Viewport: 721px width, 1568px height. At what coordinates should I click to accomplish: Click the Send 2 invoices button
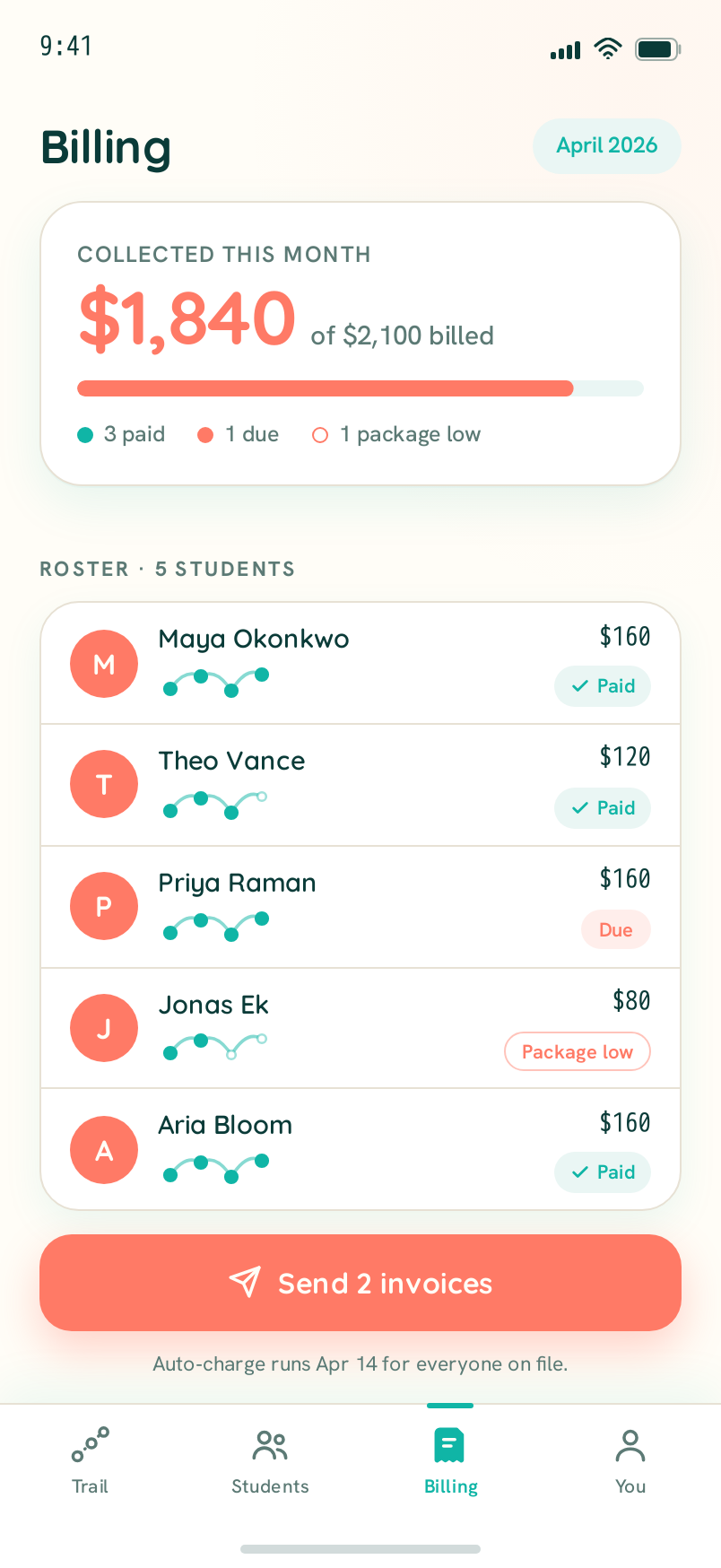pos(360,1283)
